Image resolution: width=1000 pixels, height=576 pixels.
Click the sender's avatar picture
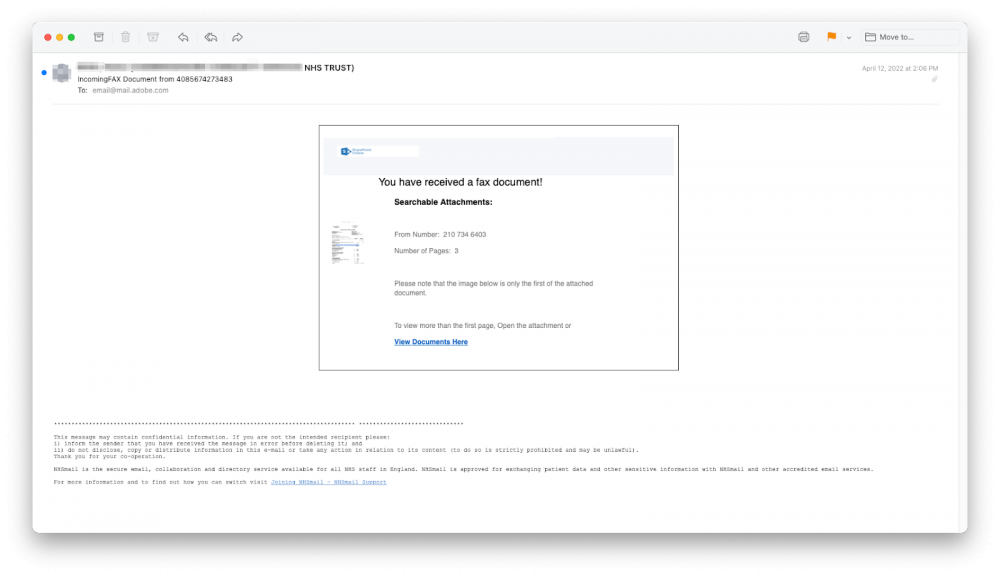62,72
